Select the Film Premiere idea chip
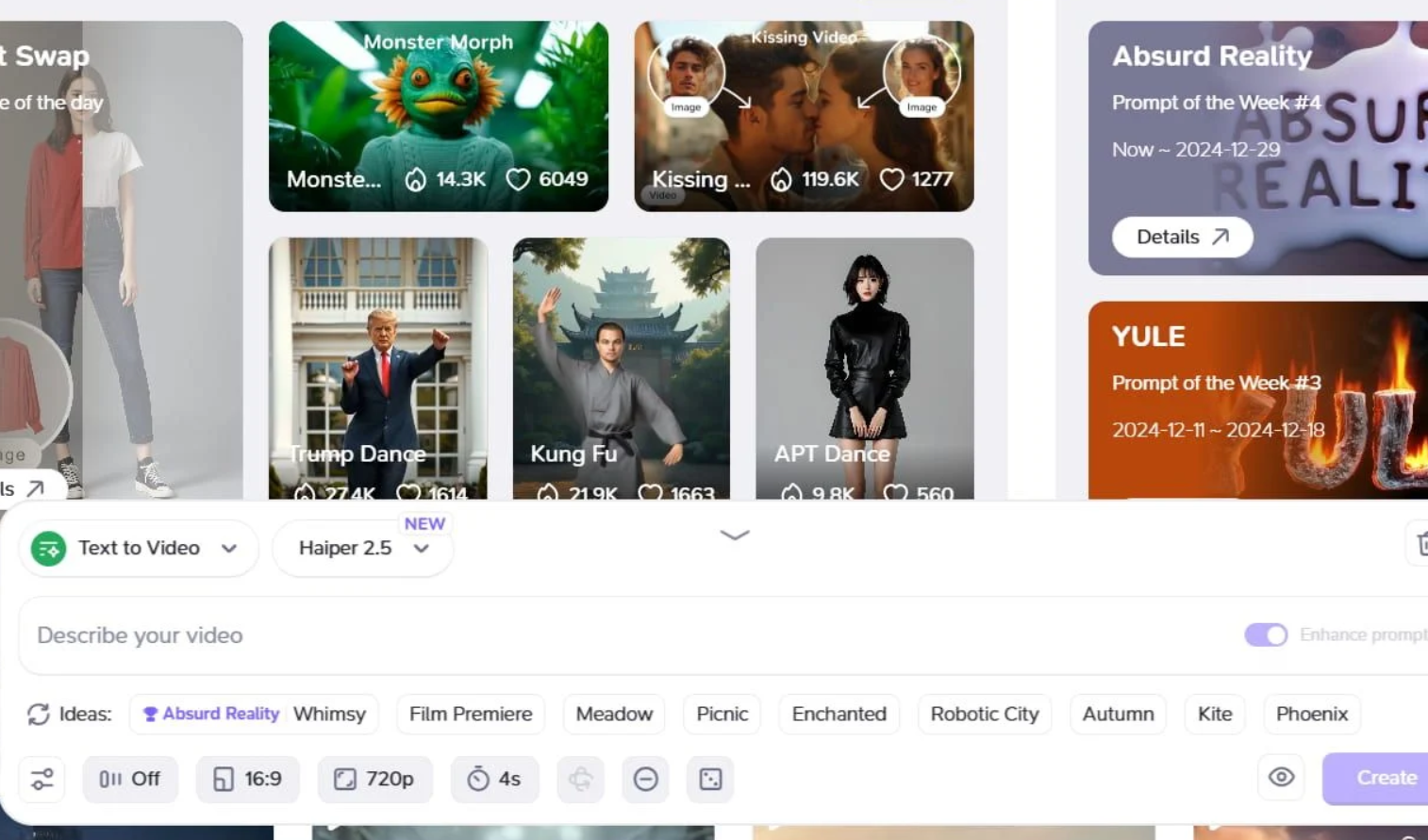The image size is (1428, 840). [x=471, y=715]
